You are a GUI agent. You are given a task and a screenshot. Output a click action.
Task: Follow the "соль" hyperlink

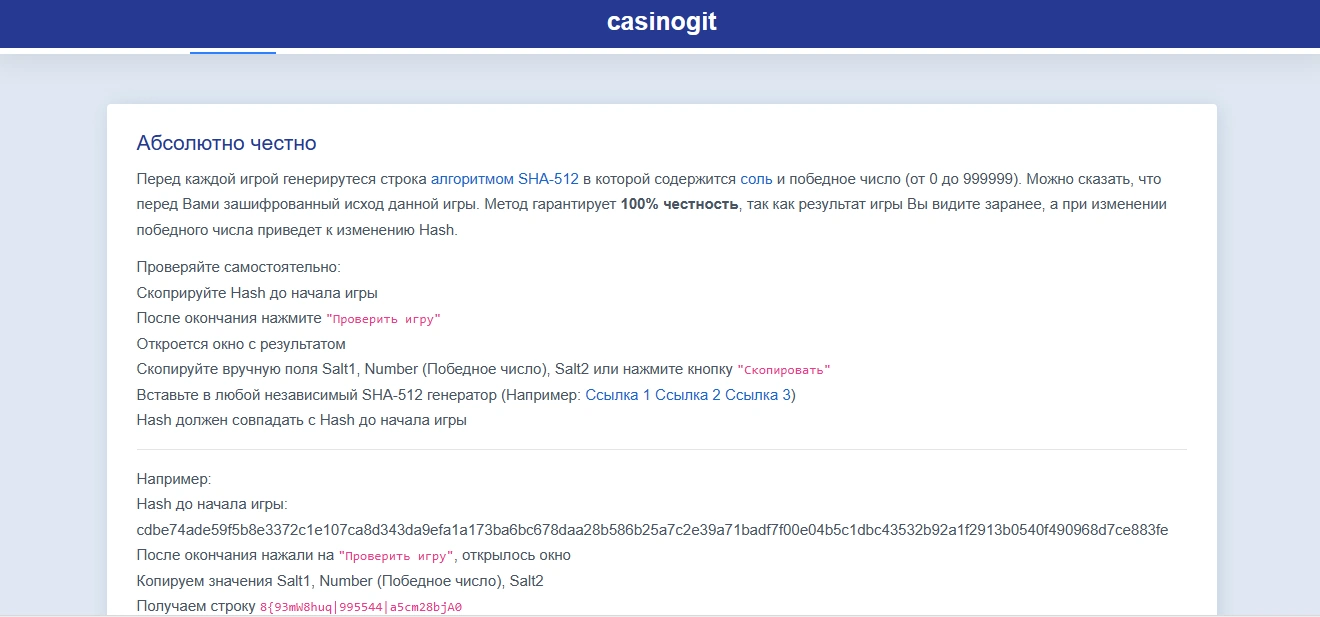point(756,180)
